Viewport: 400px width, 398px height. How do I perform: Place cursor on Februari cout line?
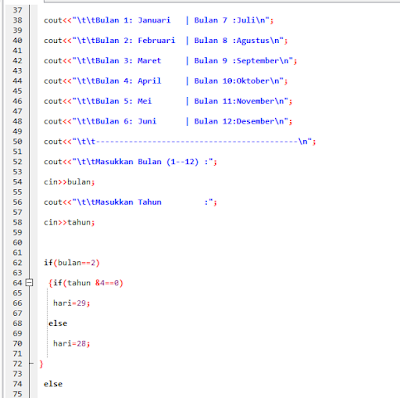[166, 41]
